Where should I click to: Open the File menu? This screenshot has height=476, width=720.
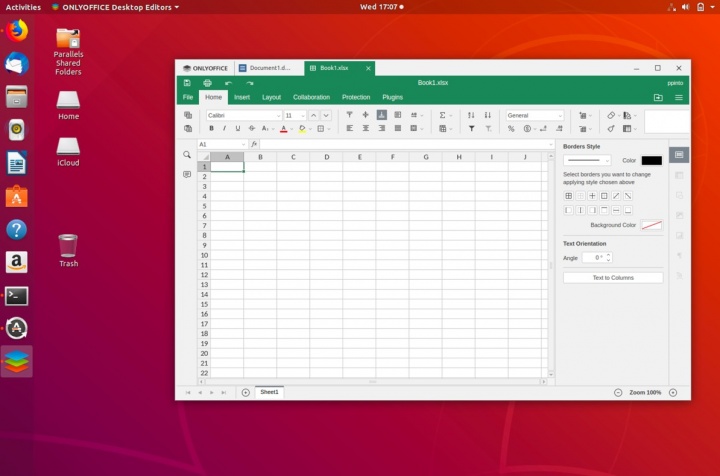point(188,97)
